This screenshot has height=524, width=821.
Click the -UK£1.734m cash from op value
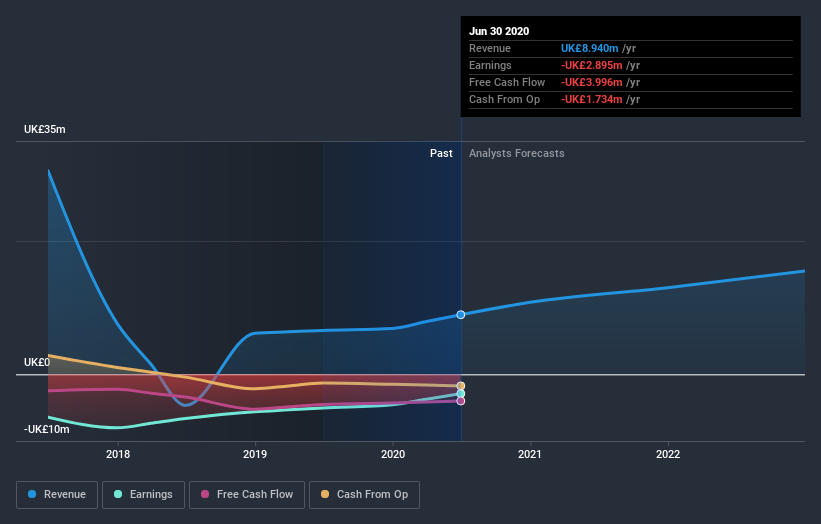pos(592,99)
